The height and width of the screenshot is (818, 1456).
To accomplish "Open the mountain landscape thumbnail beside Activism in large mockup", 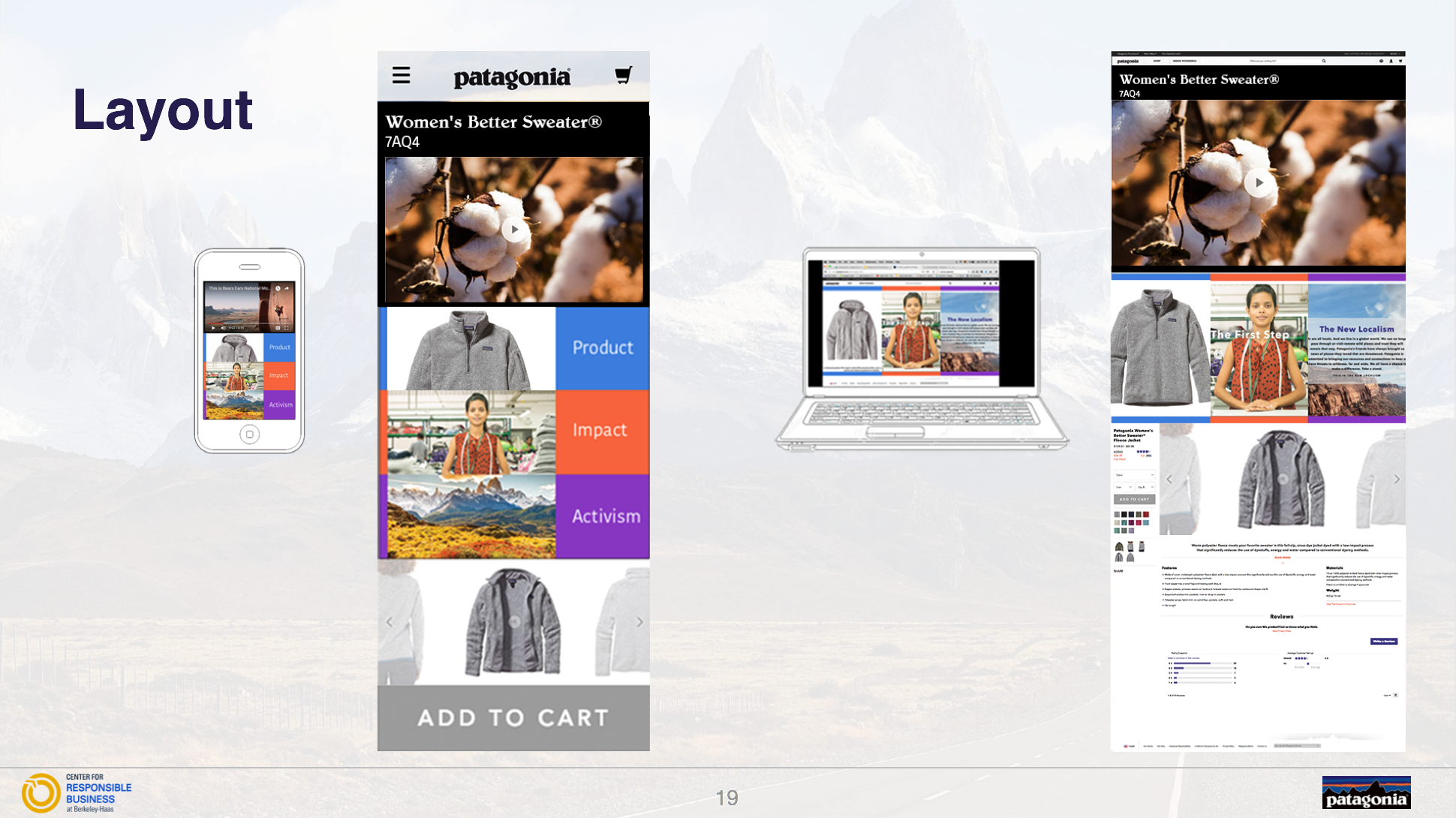I will pos(471,516).
